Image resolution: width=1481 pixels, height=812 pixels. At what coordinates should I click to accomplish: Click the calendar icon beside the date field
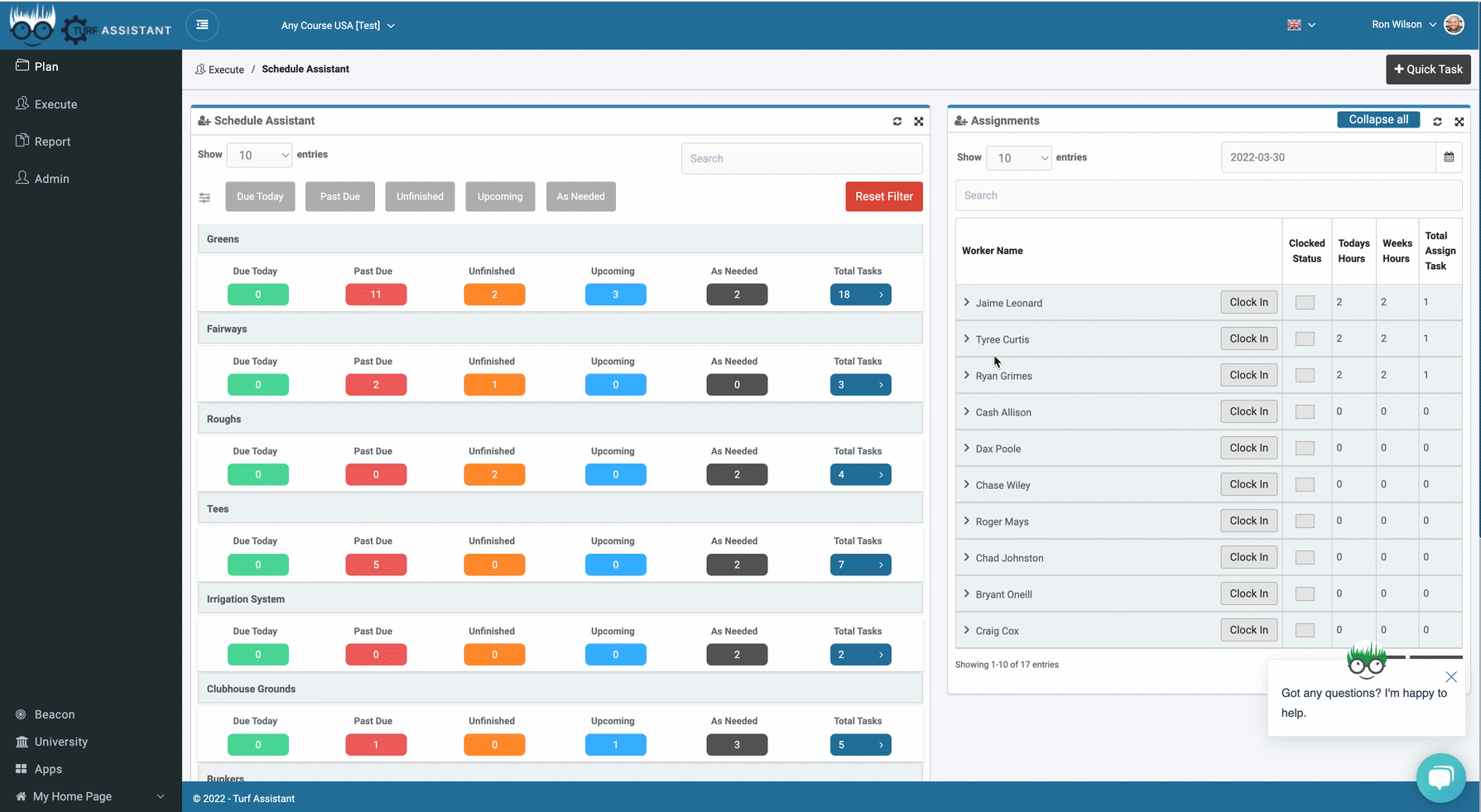[x=1450, y=156]
